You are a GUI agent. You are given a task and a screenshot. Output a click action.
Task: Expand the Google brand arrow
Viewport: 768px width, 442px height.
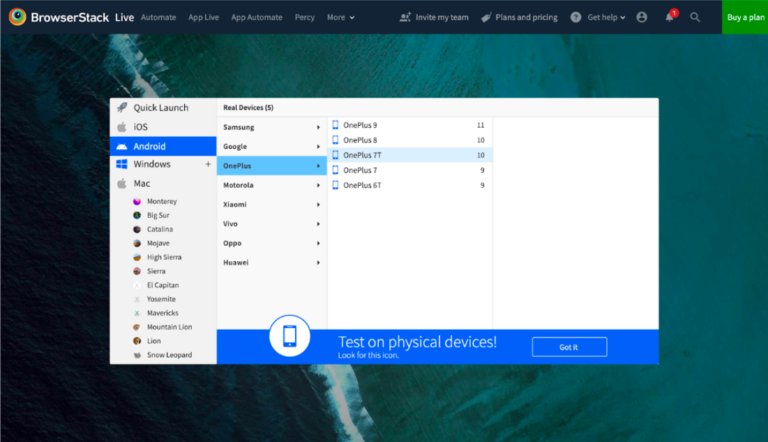click(318, 147)
